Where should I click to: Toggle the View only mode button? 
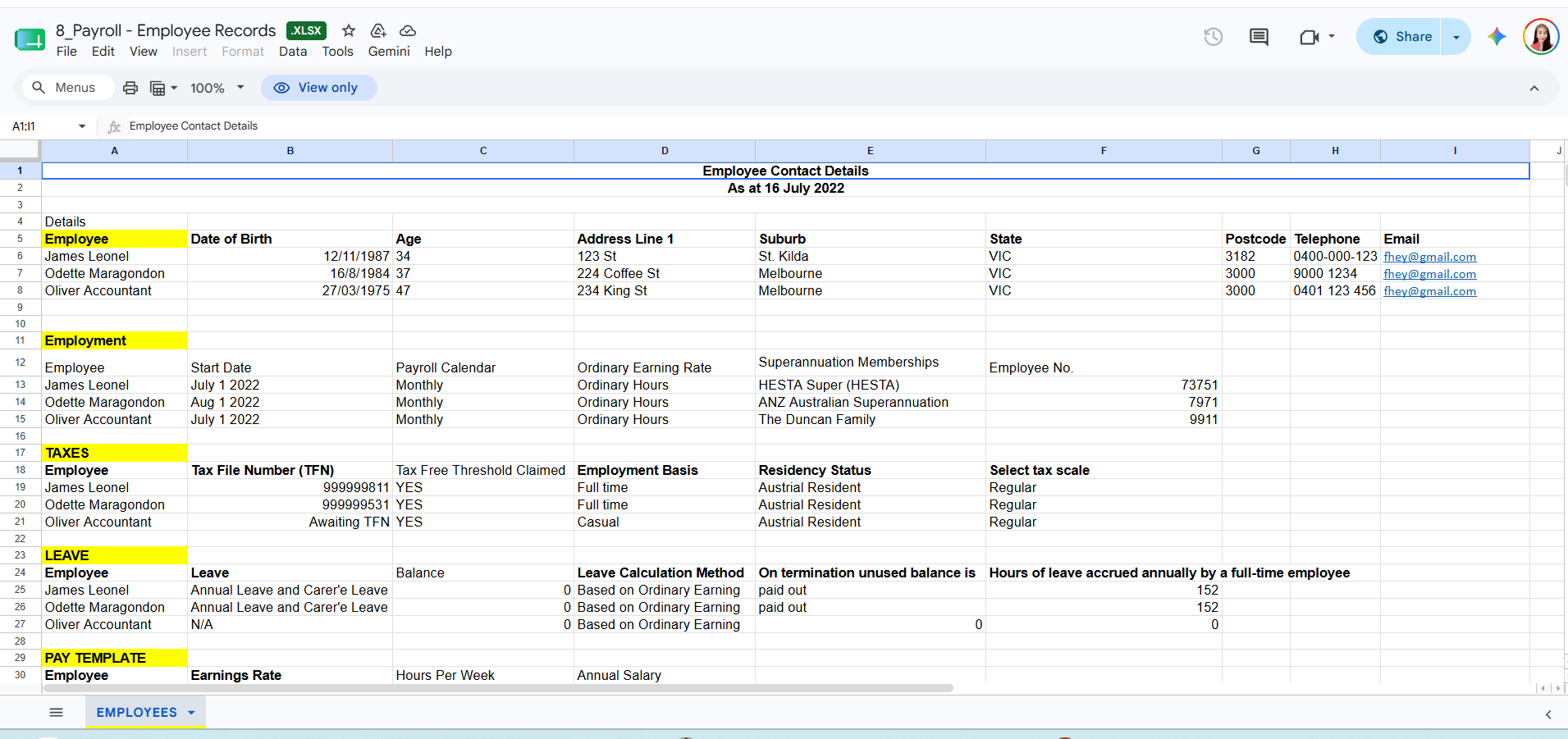[x=318, y=88]
